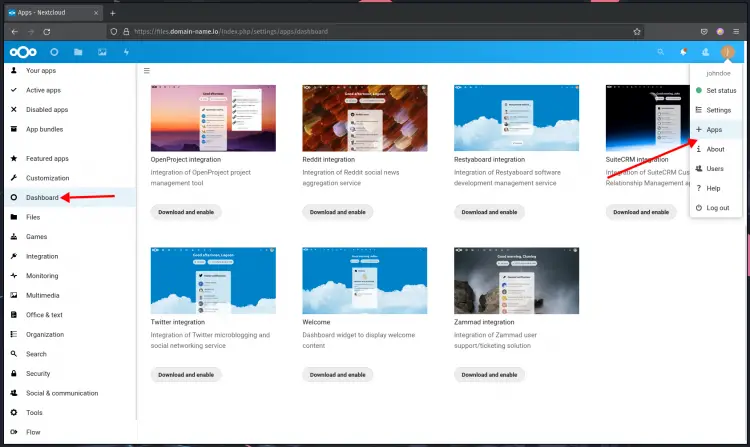Screen dimensions: 750x447
Task: Close the Apps - Nextcloud browser tab
Action: (x=96, y=13)
